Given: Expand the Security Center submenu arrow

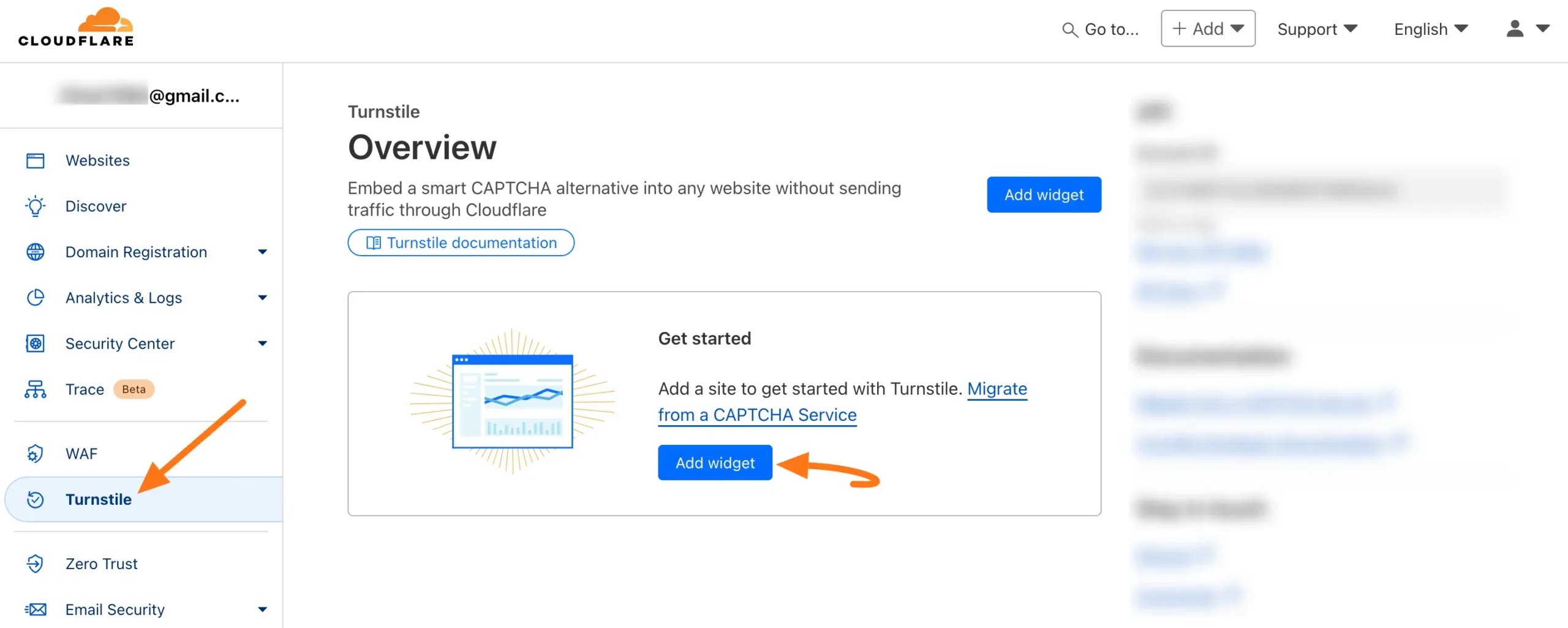Looking at the screenshot, I should (x=263, y=344).
